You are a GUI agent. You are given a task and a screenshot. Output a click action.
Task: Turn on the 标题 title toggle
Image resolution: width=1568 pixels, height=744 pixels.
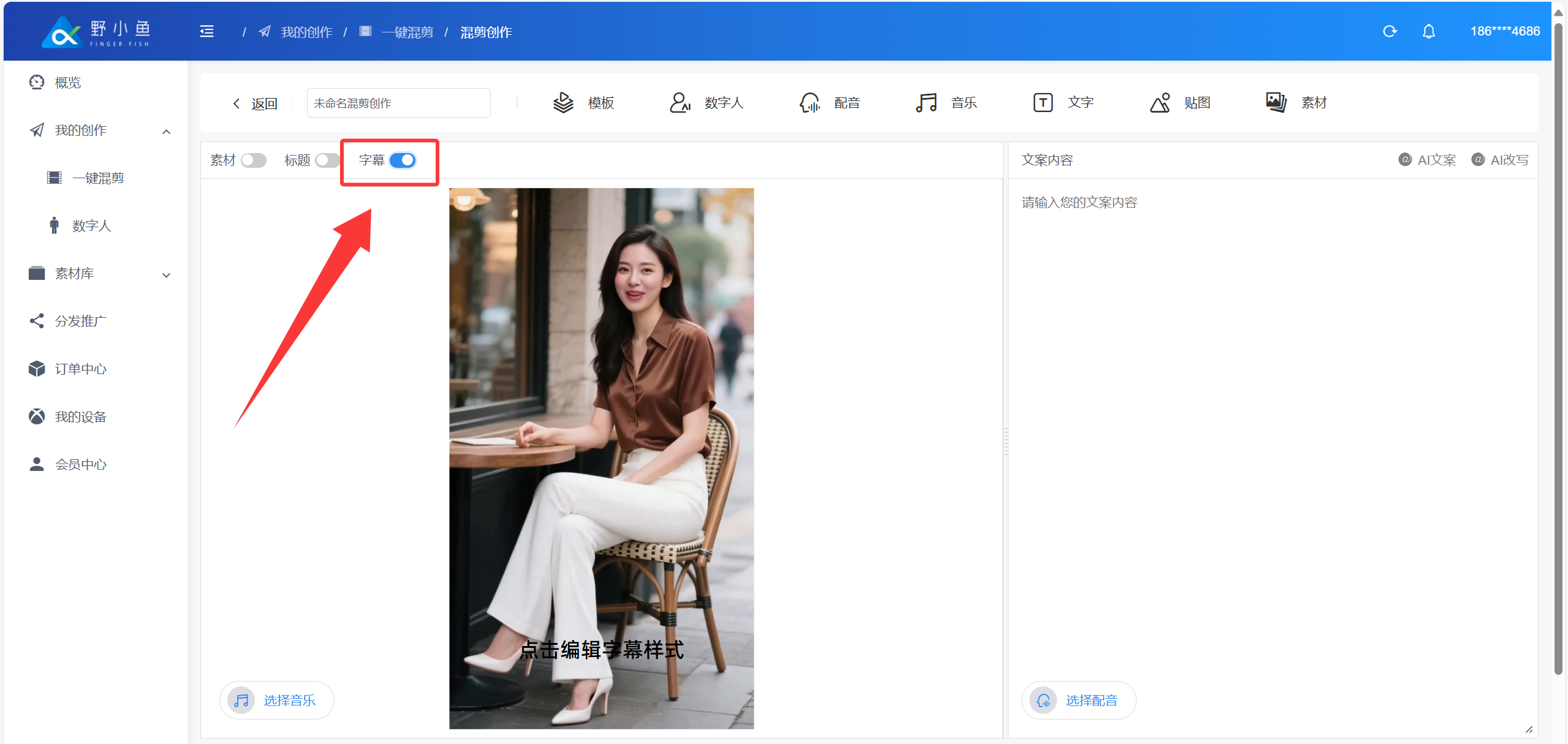327,160
